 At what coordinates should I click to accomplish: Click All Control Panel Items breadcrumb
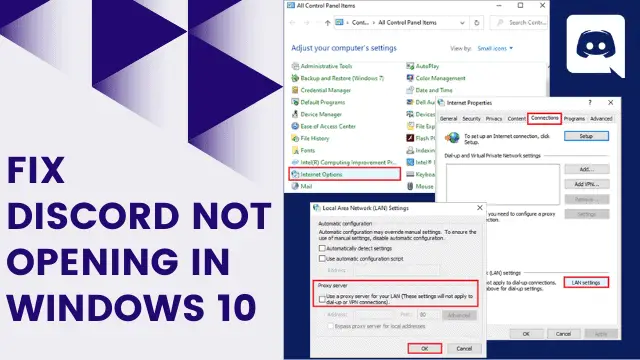(x=407, y=23)
